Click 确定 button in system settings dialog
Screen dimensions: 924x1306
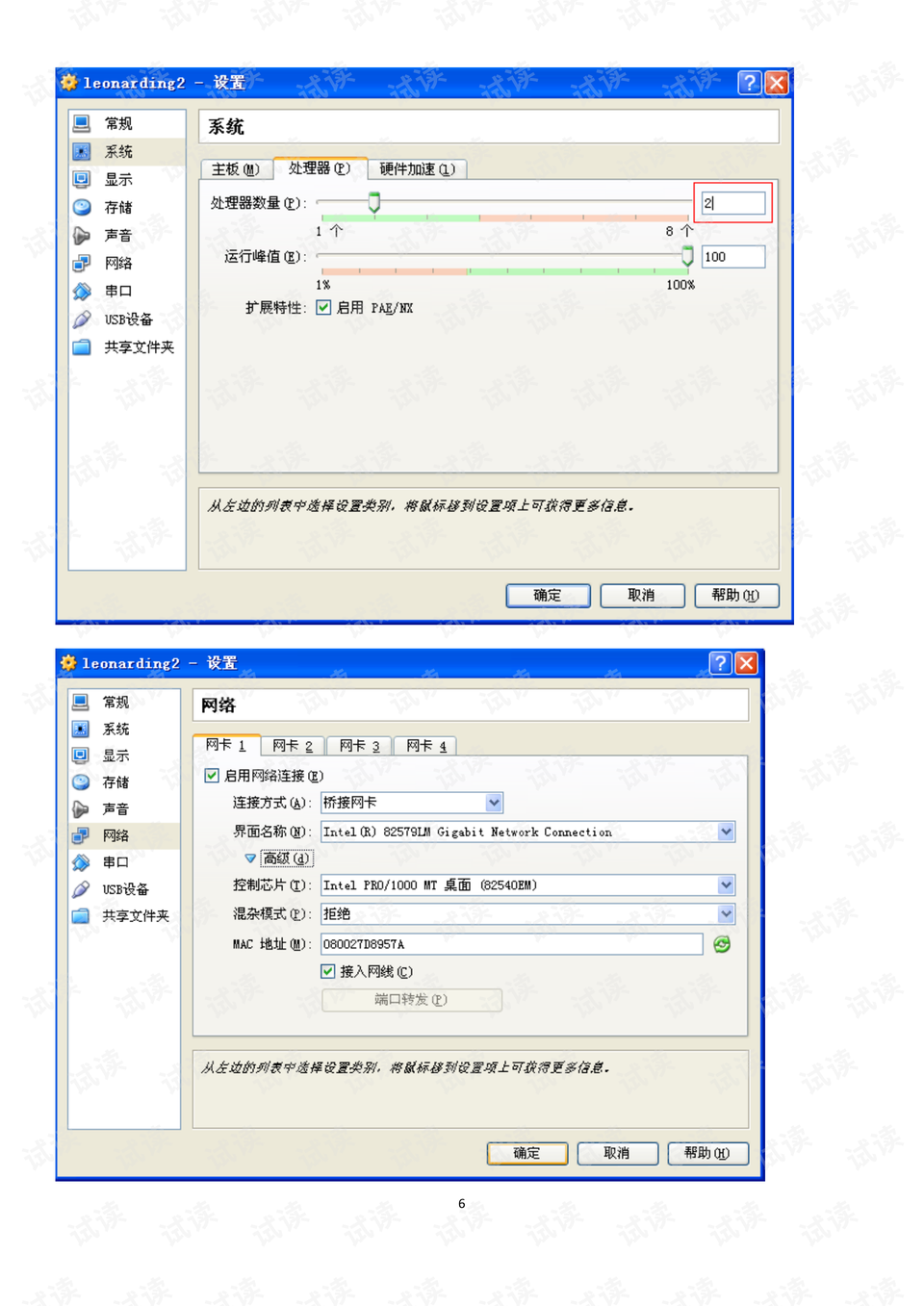click(547, 596)
